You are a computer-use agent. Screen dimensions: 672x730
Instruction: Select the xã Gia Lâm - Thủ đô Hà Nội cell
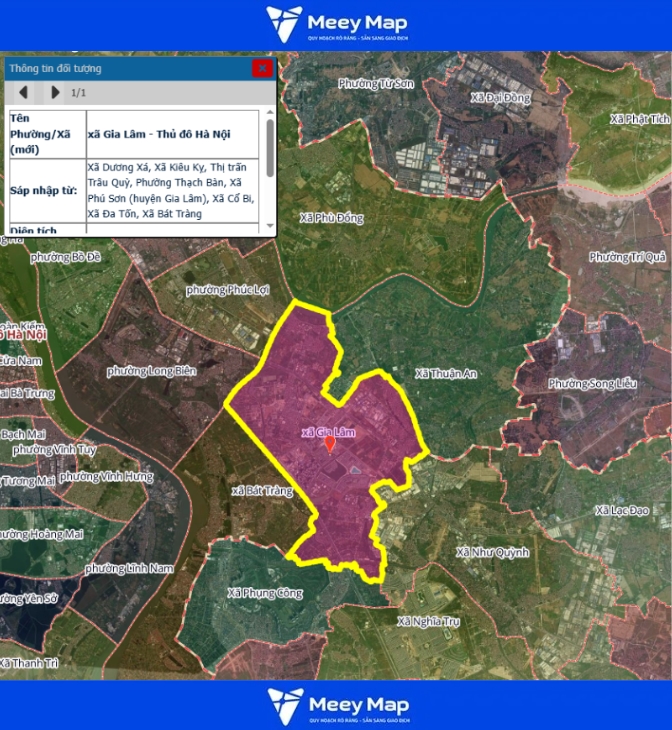pyautogui.click(x=172, y=133)
